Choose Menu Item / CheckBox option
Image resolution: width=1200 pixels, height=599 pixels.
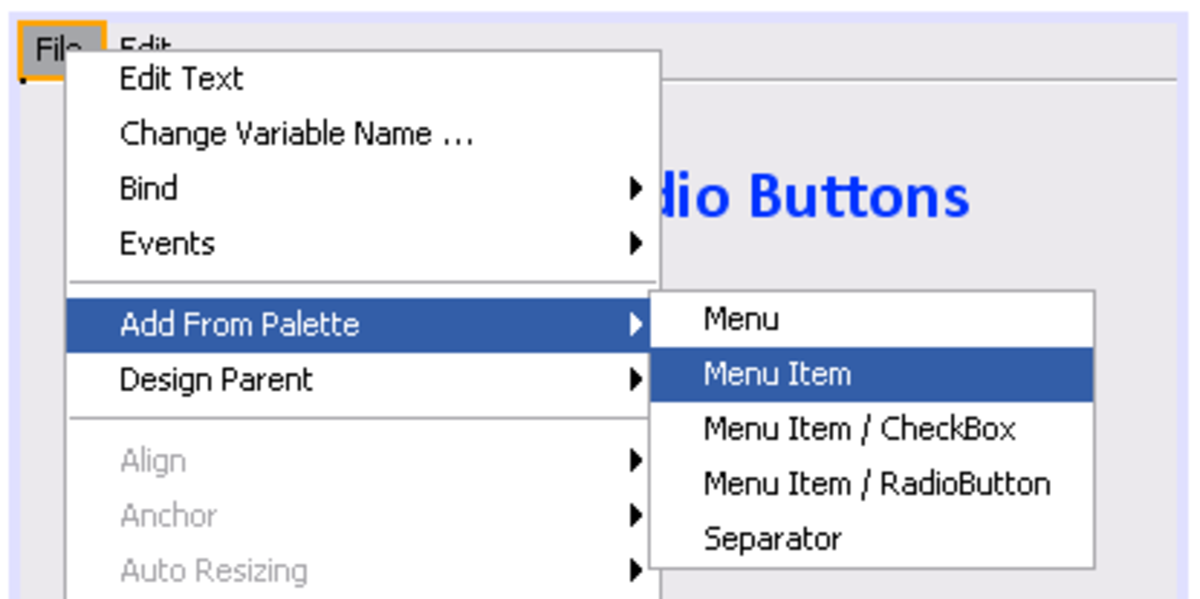click(859, 430)
